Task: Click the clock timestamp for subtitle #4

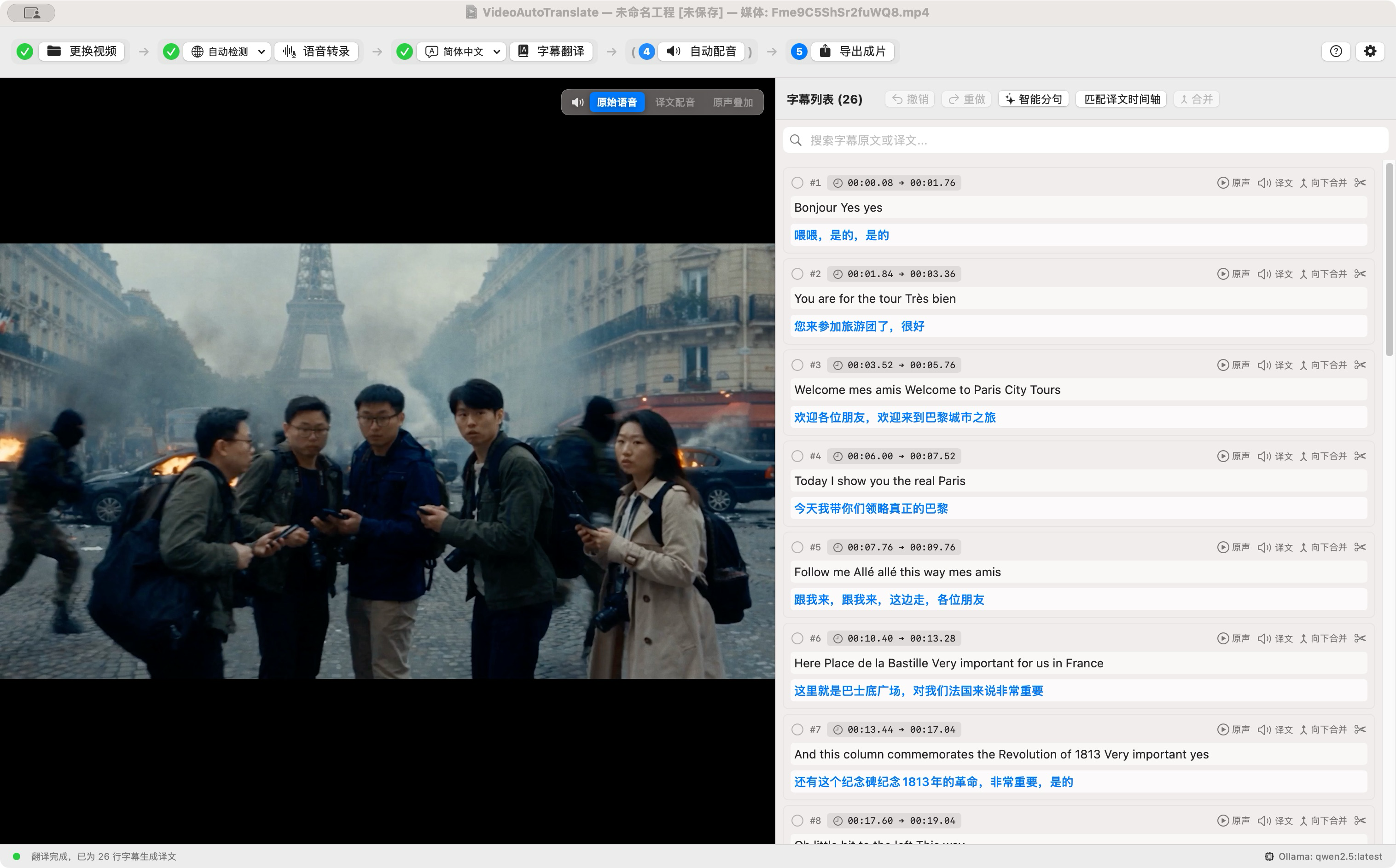Action: 894,457
